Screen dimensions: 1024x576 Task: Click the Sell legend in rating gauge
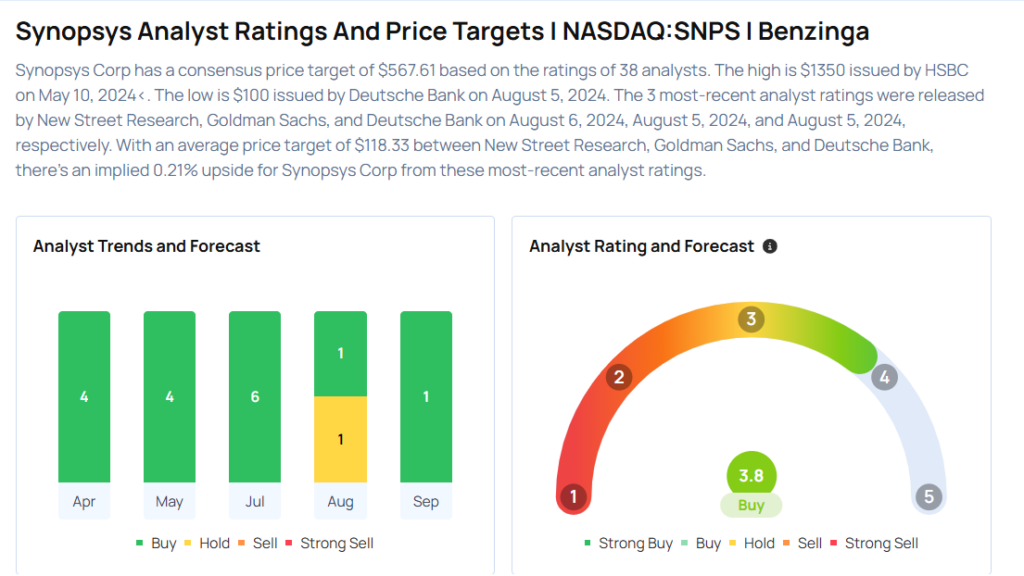point(802,543)
